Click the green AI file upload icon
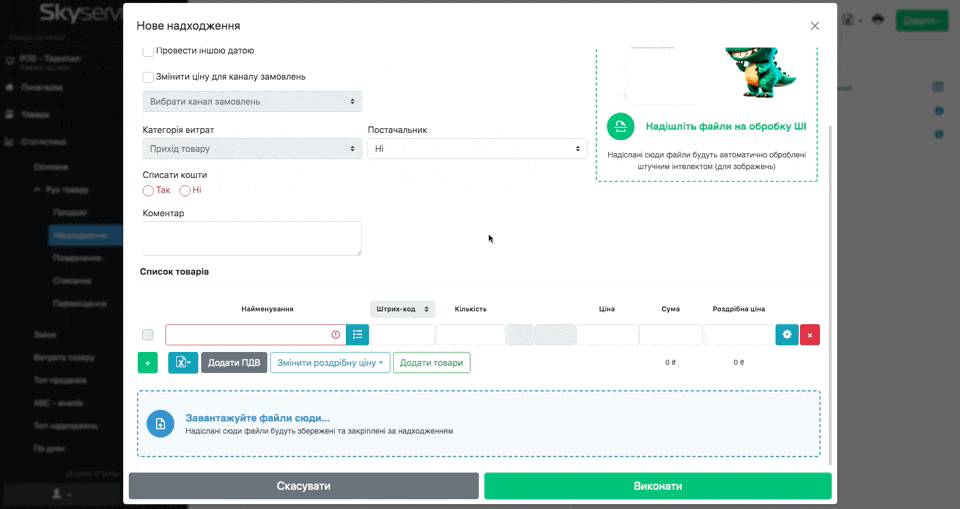The width and height of the screenshot is (960, 509). coord(620,126)
